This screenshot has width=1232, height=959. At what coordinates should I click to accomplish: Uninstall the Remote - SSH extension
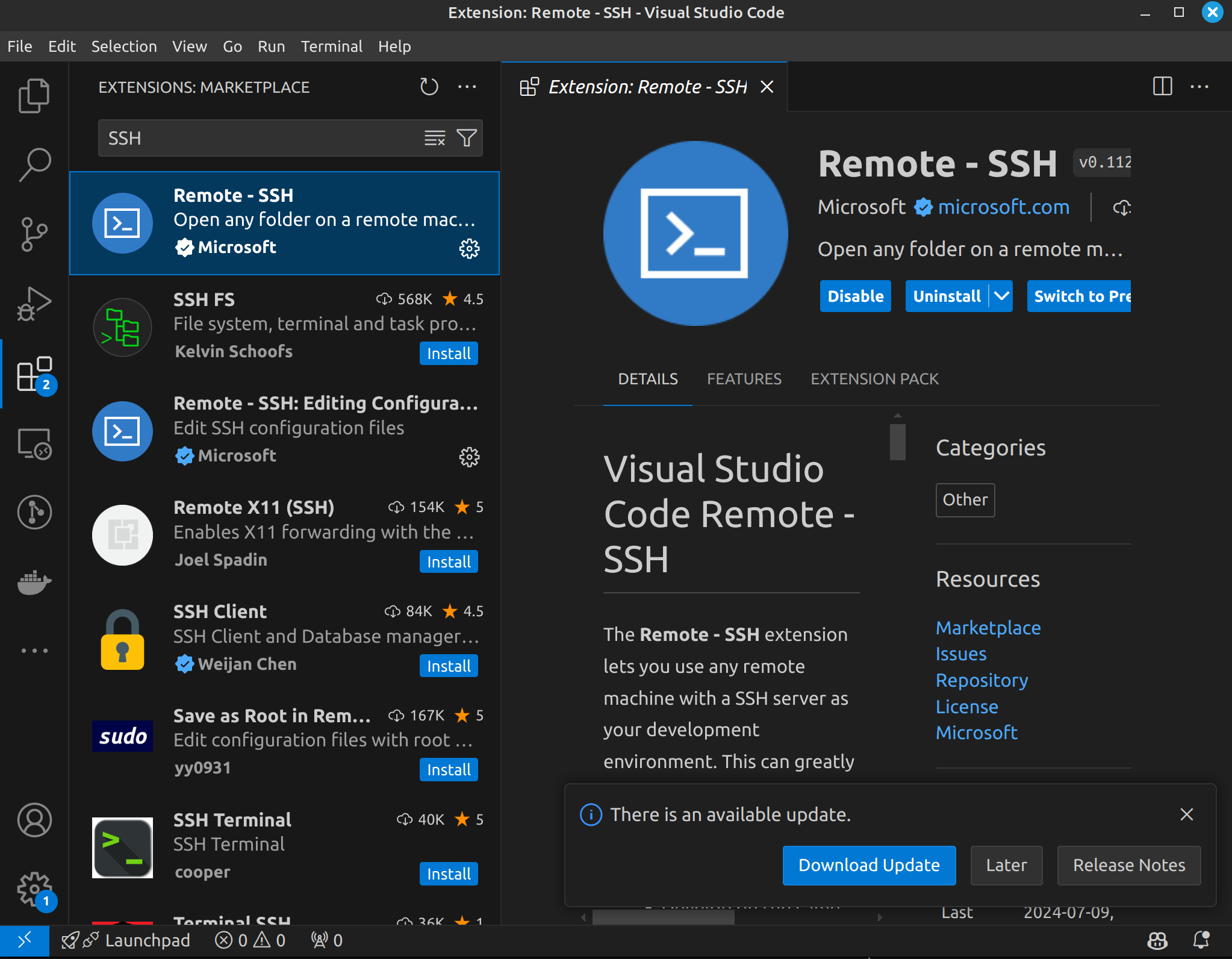coord(947,296)
